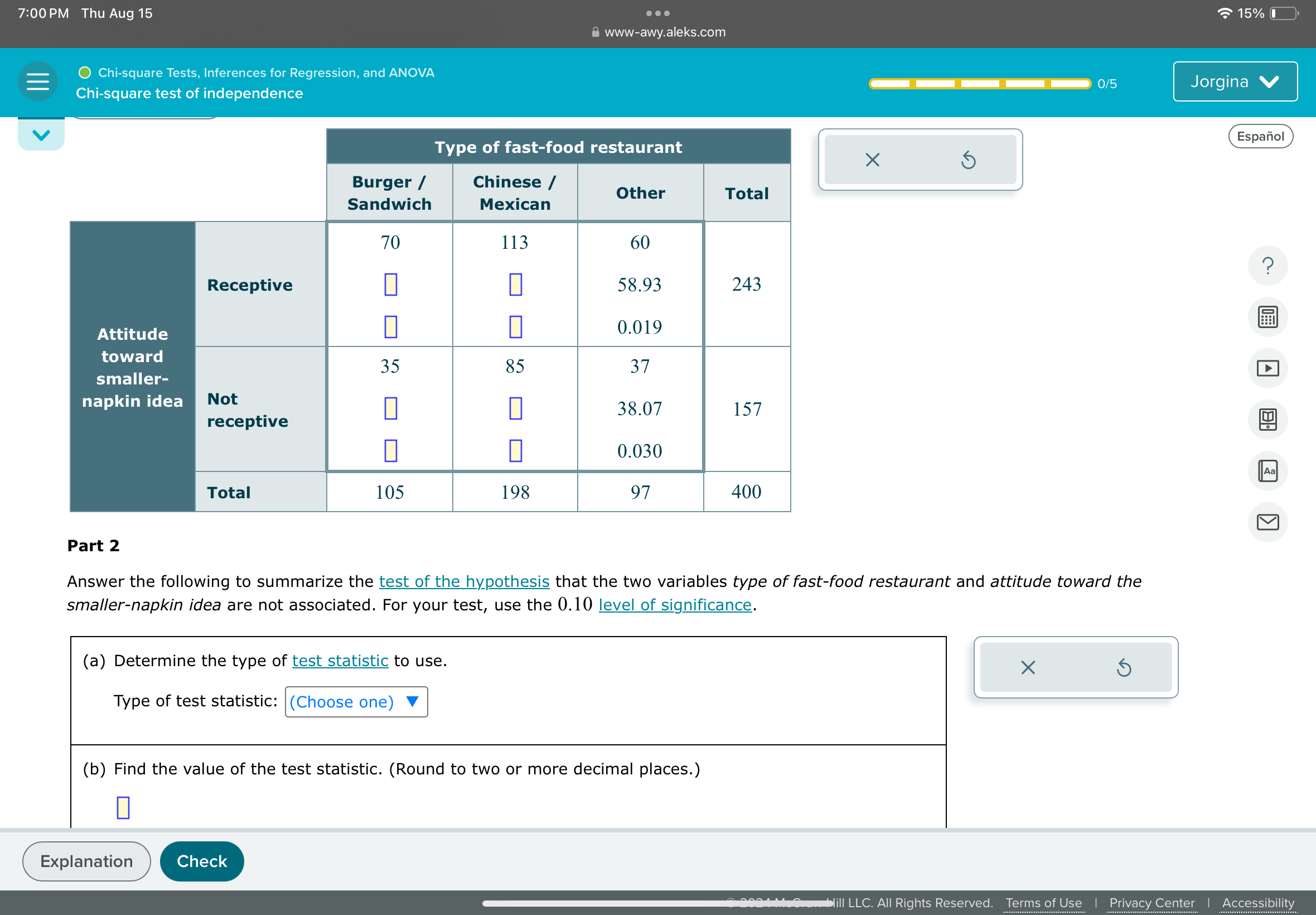The image size is (1316, 915).
Task: Open the hamburger navigation menu
Action: pyautogui.click(x=38, y=81)
